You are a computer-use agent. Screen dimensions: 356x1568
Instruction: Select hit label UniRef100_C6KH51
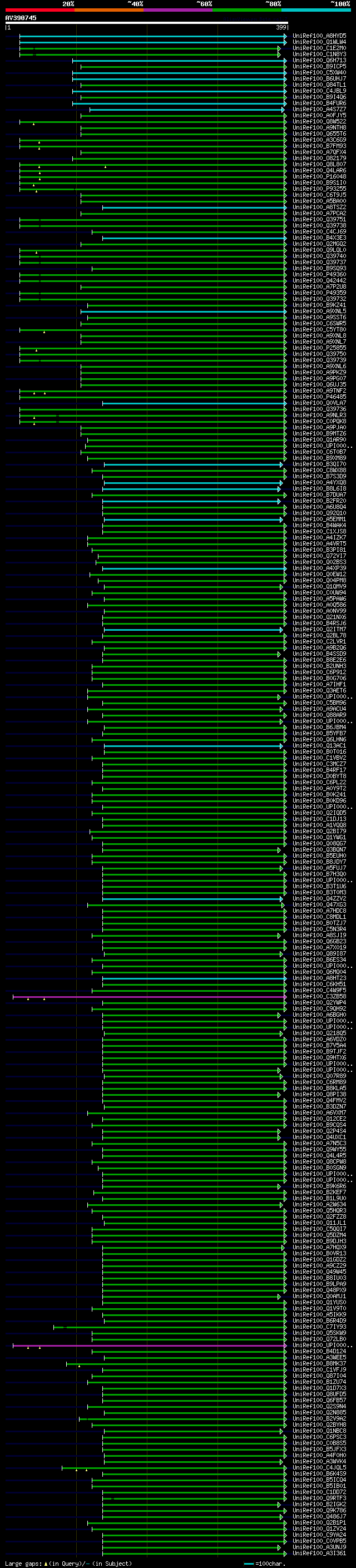click(x=319, y=985)
